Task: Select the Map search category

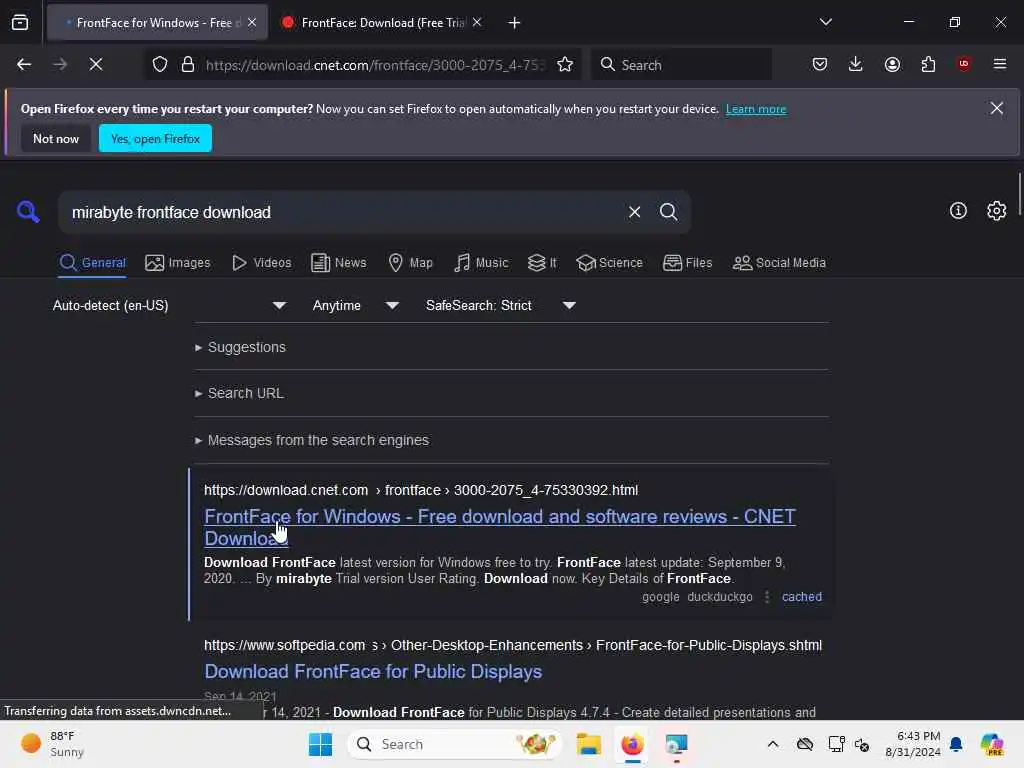Action: pos(410,263)
